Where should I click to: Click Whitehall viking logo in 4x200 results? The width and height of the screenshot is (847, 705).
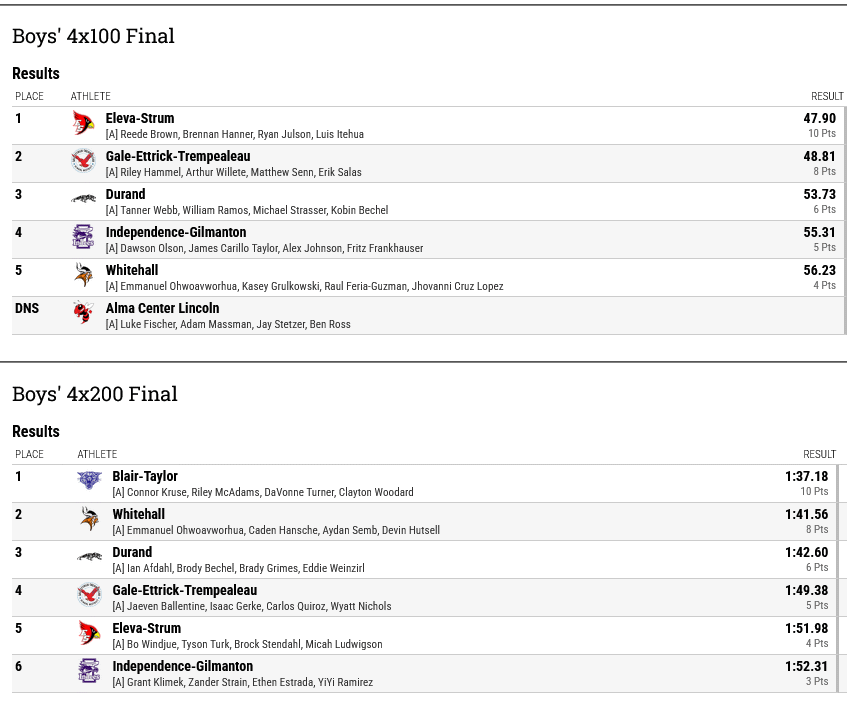point(89,520)
